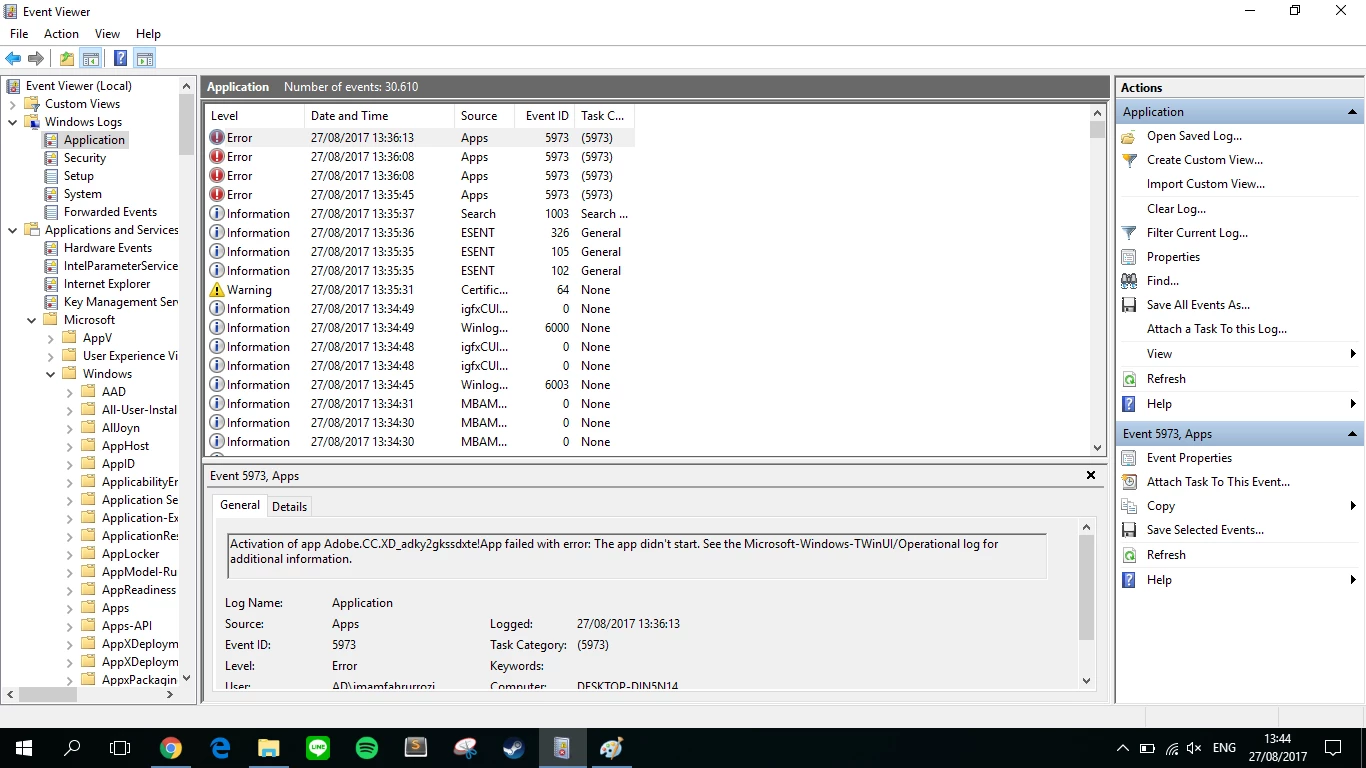1366x768 pixels.
Task: Select the Search event with ID 1003
Action: tap(420, 214)
